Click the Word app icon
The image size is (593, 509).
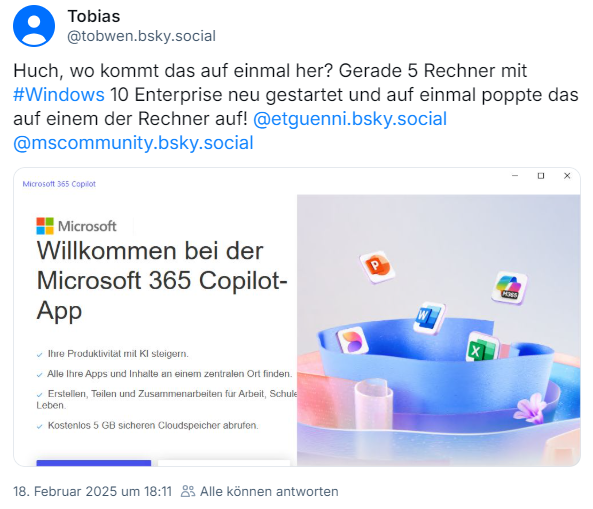(429, 318)
